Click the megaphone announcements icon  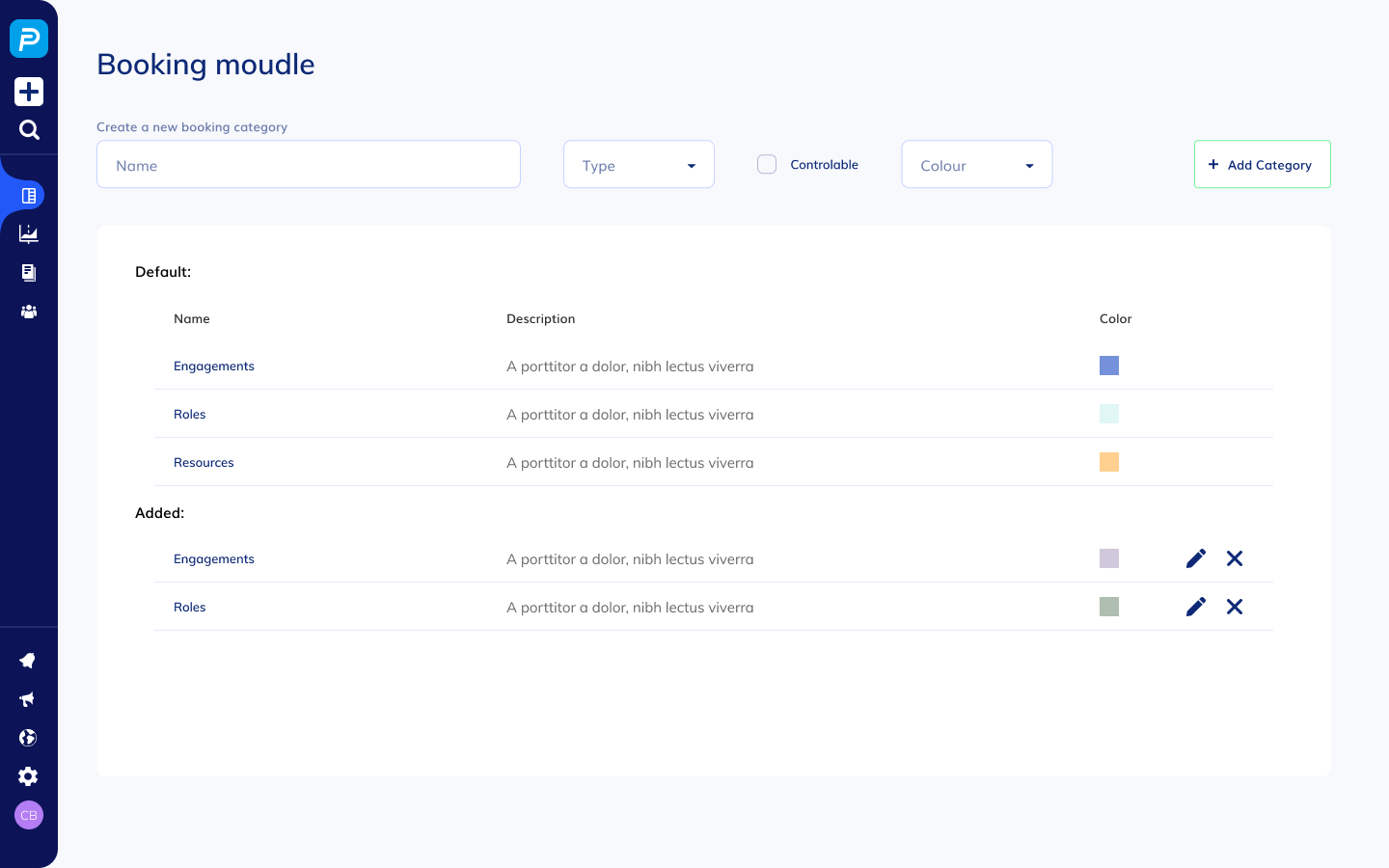tap(28, 699)
